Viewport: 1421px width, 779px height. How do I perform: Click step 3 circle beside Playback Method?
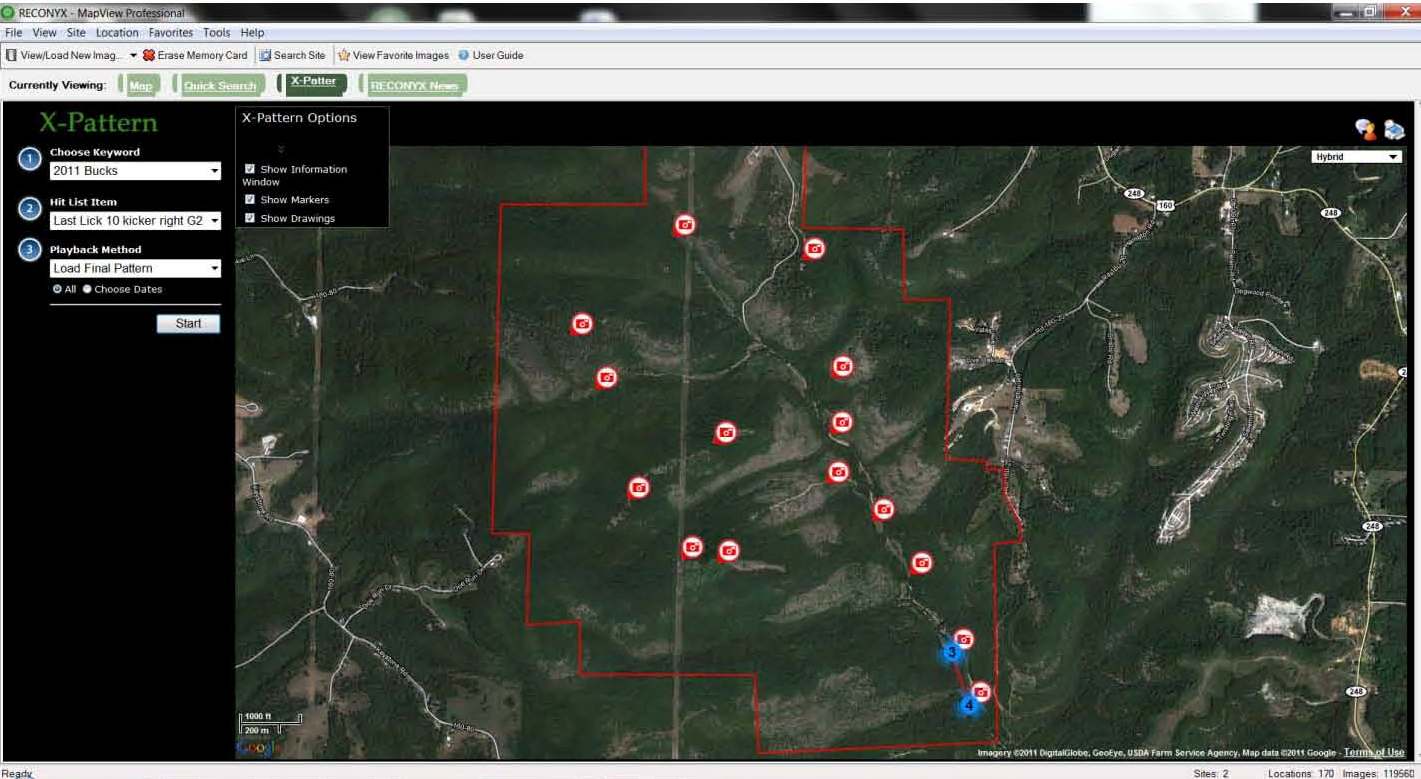click(30, 250)
